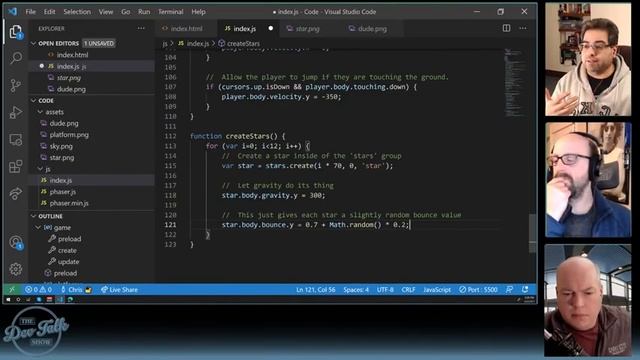Collapse the js folder
Viewport: 640px width, 360px height.
(x=40, y=169)
